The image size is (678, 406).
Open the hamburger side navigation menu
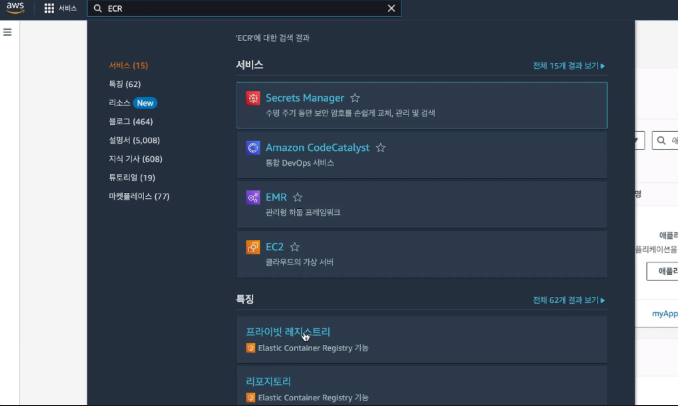7,32
